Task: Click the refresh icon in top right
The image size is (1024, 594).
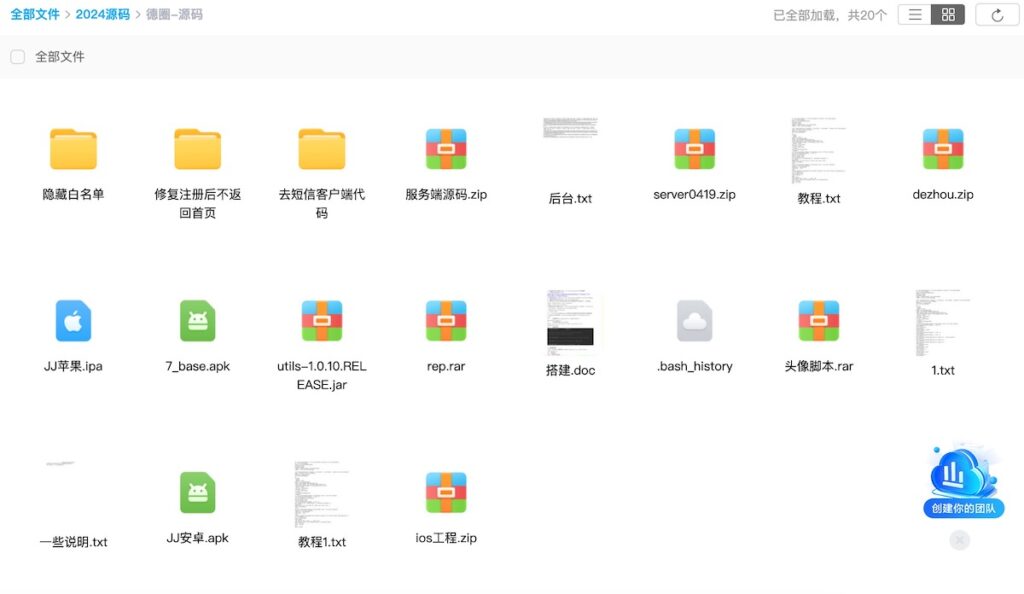Action: (x=997, y=14)
